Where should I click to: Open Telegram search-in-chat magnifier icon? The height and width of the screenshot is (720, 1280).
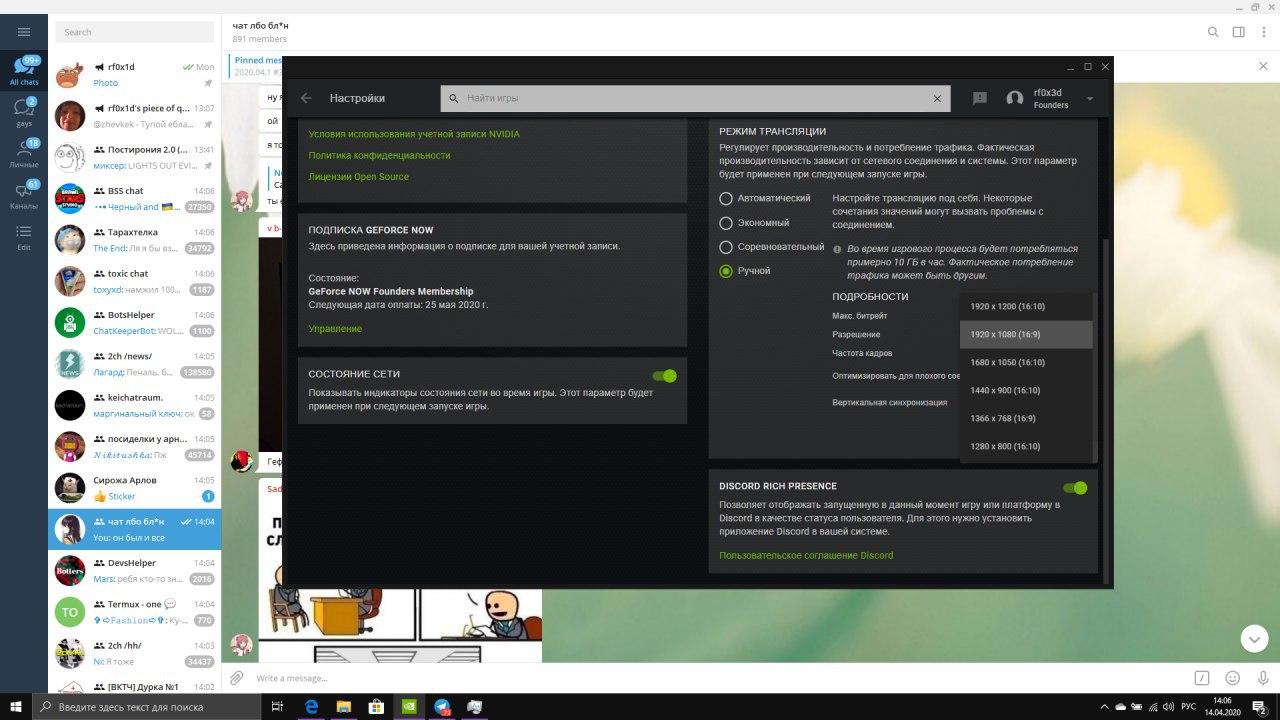click(1213, 32)
